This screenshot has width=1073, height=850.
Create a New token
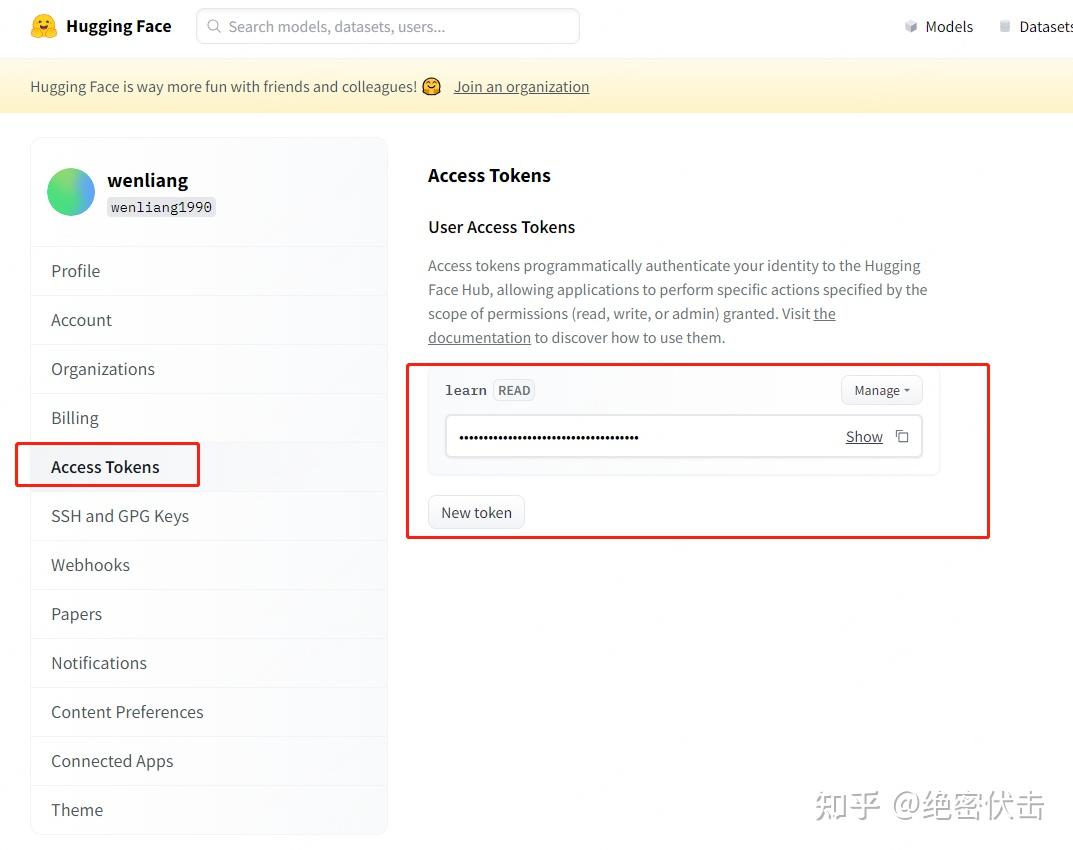(476, 513)
